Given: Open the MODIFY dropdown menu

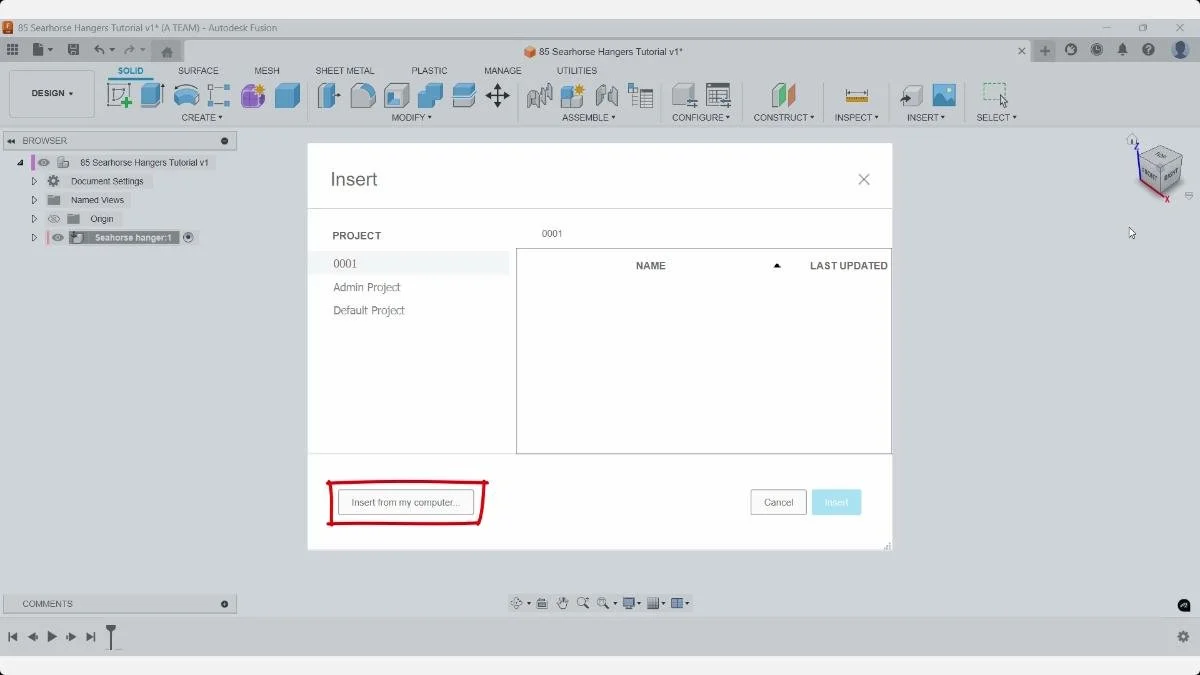Looking at the screenshot, I should point(411,118).
